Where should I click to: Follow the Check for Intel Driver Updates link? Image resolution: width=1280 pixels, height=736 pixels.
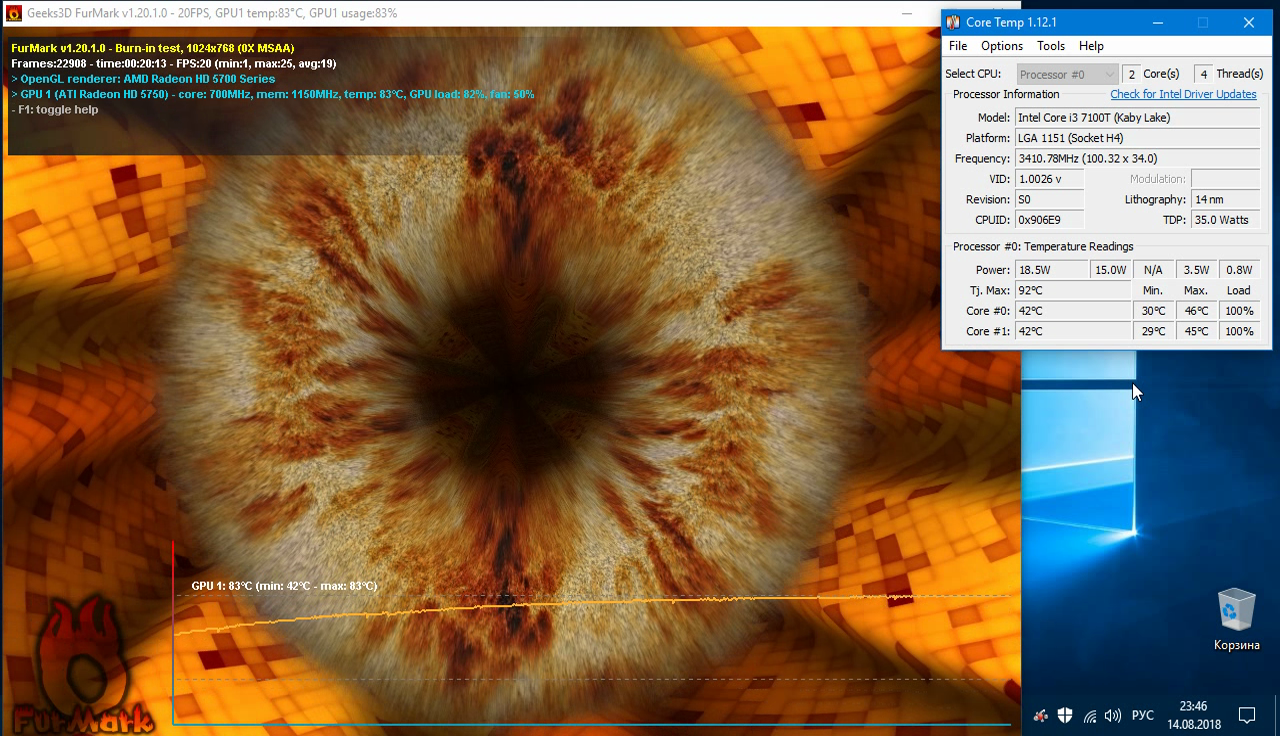(1183, 94)
